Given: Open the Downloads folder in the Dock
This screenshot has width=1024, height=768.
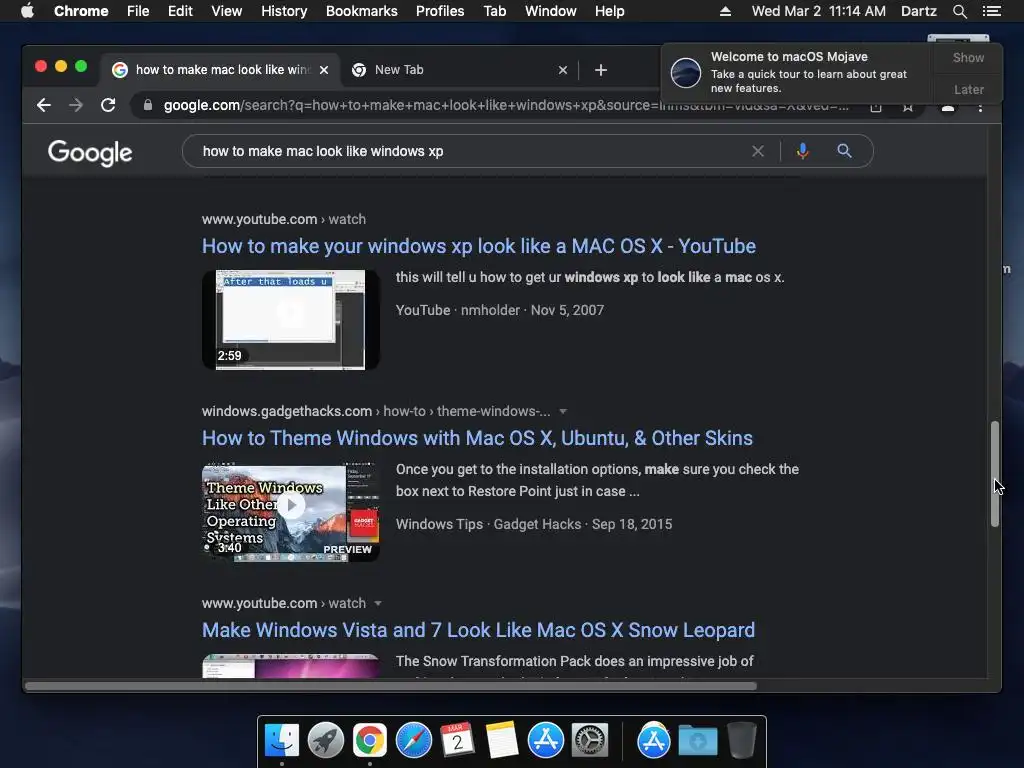Looking at the screenshot, I should (697, 741).
